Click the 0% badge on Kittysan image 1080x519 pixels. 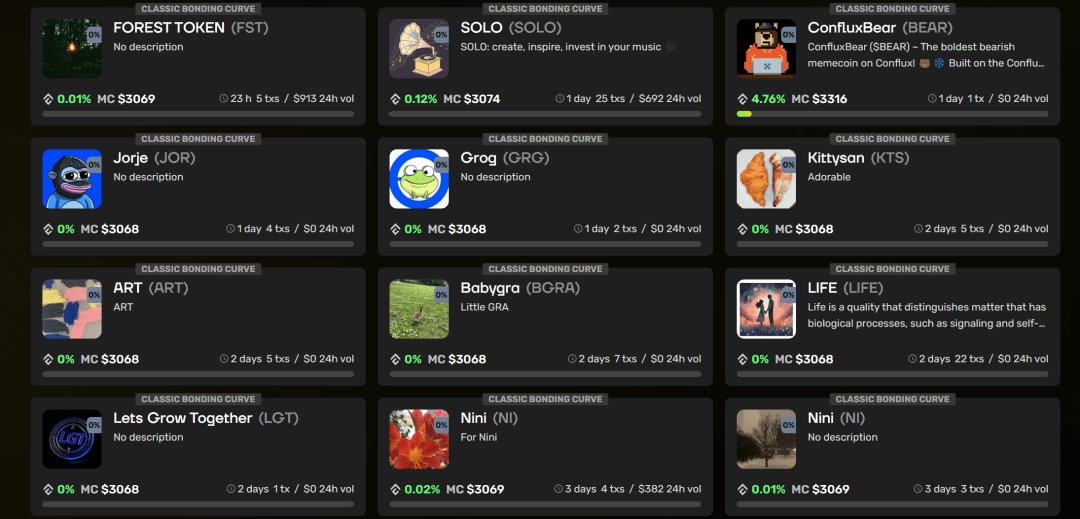pos(789,165)
